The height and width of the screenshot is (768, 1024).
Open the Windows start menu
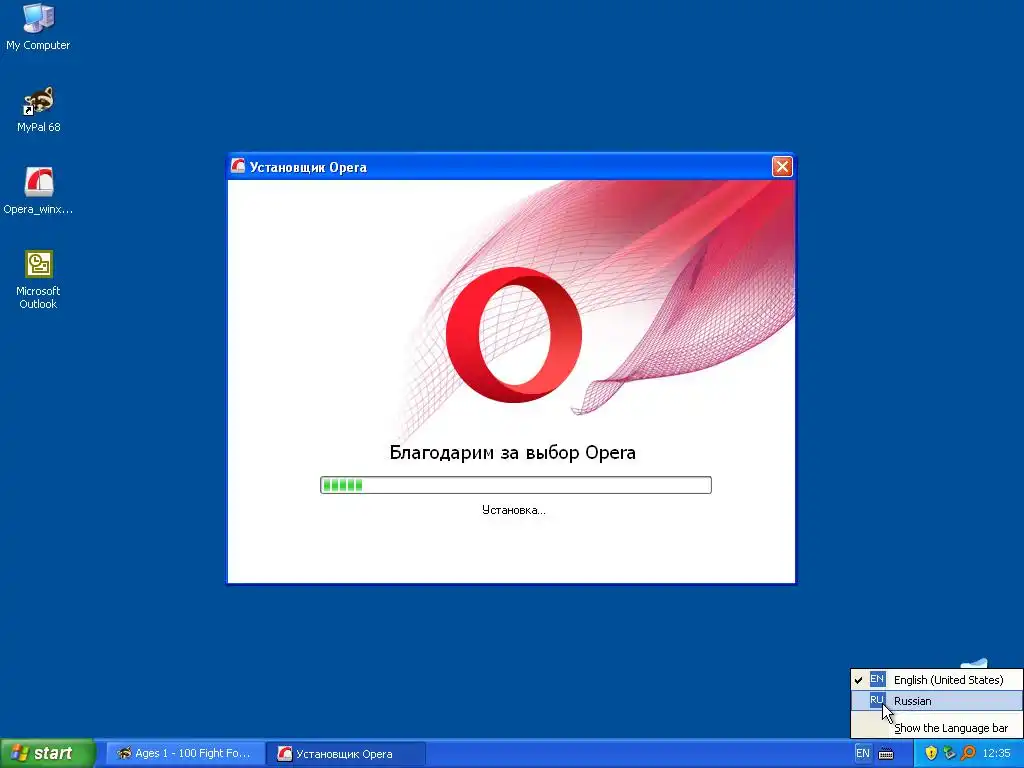pyautogui.click(x=47, y=753)
